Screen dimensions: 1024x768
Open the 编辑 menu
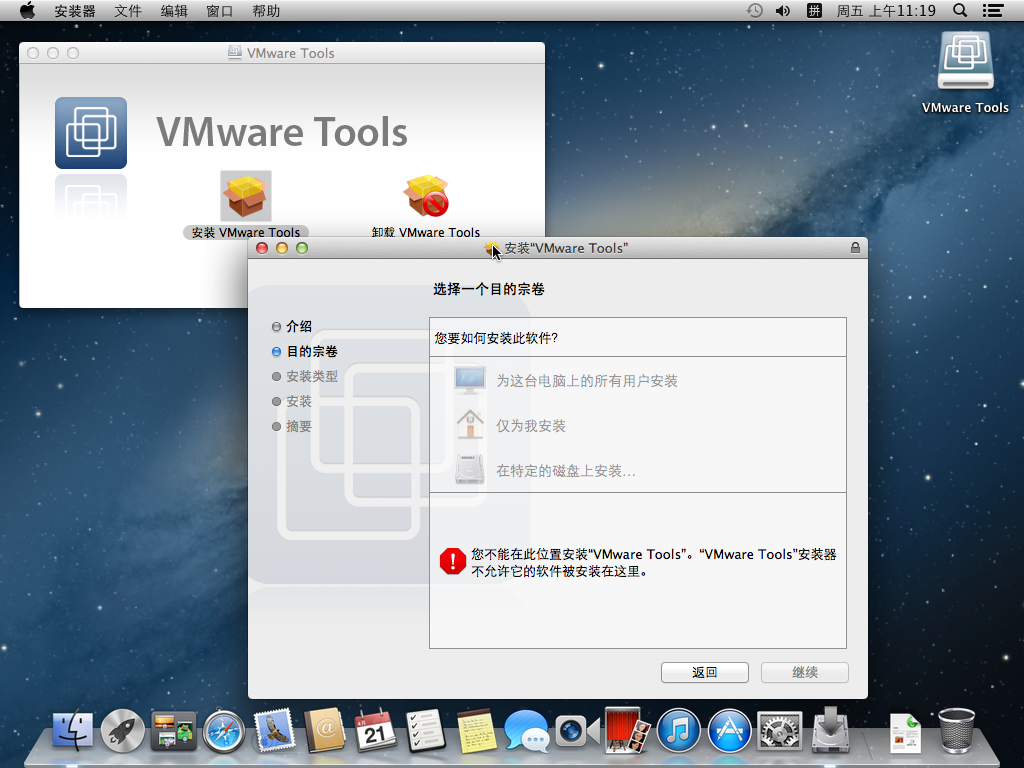(174, 11)
